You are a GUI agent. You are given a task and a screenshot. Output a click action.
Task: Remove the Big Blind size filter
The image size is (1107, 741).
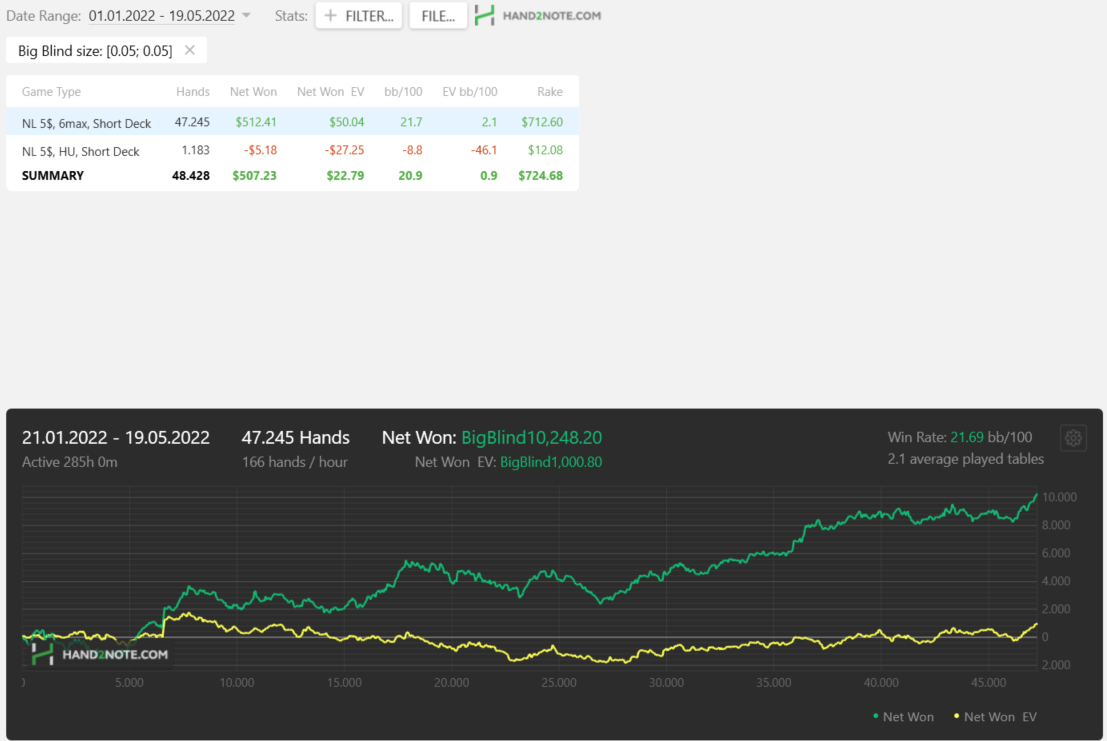click(x=189, y=50)
